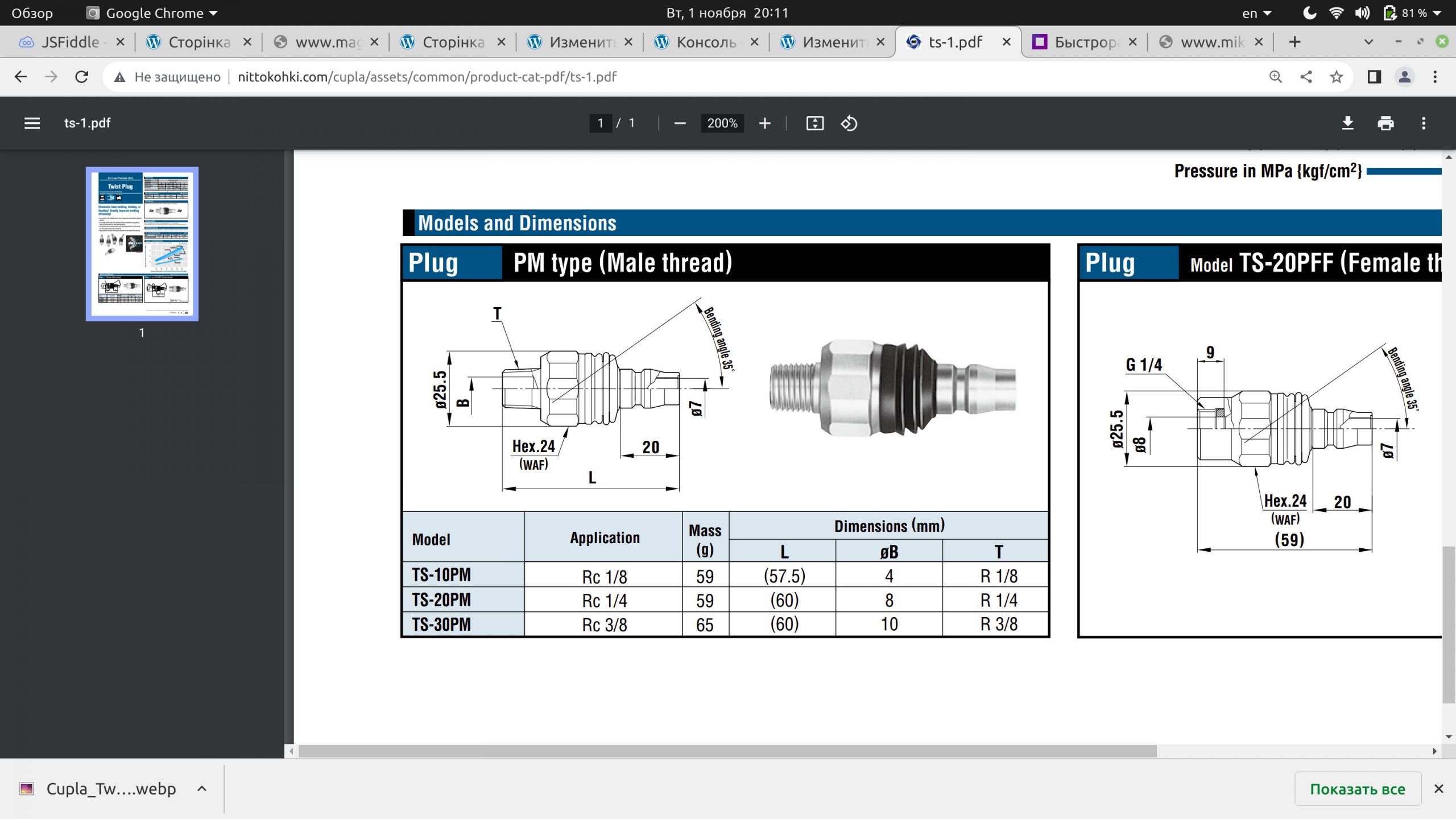This screenshot has width=1456, height=819.
Task: Click the Показать все button
Action: pyautogui.click(x=1358, y=789)
